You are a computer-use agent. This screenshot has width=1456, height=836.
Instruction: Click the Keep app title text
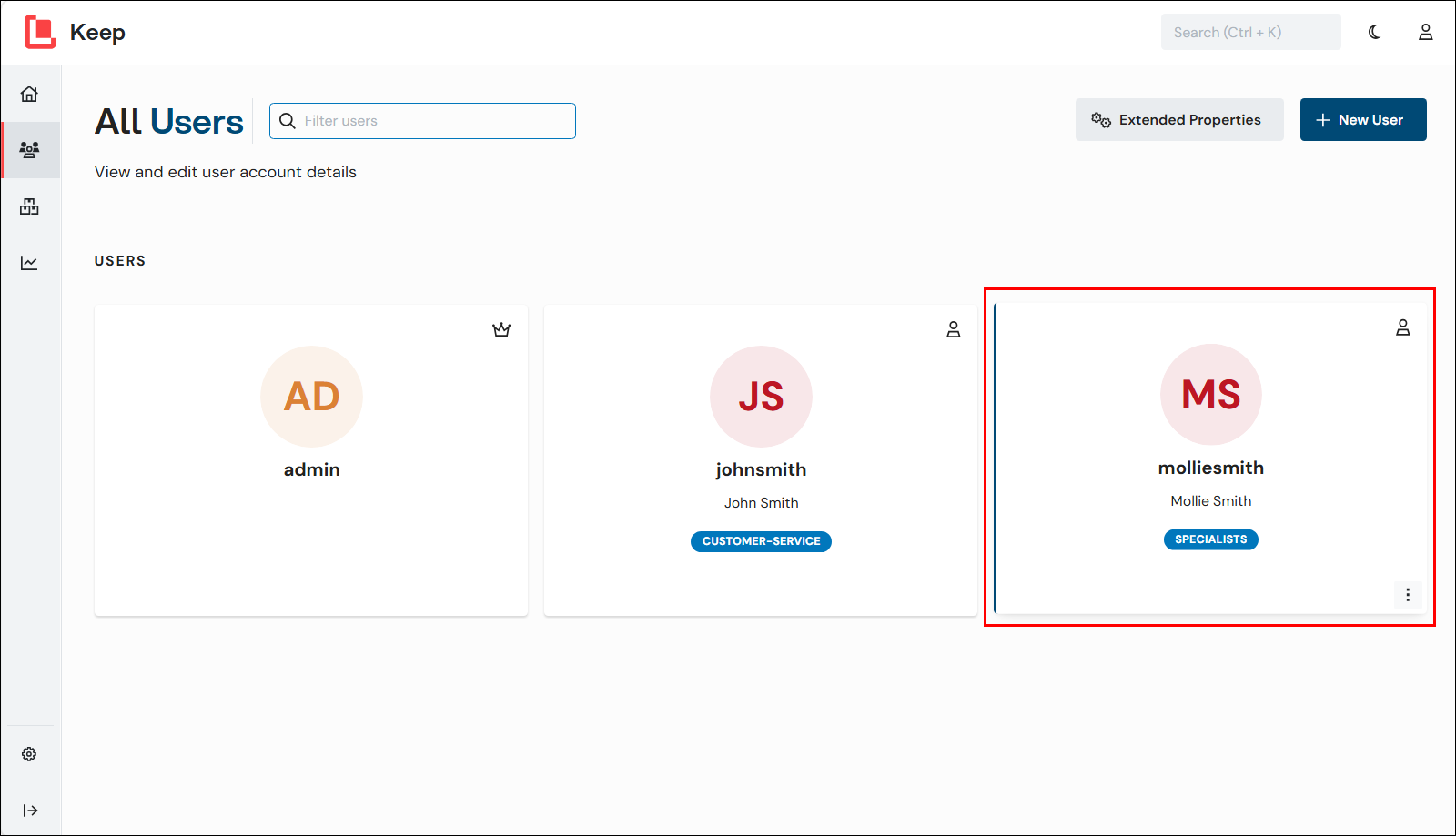(x=97, y=33)
